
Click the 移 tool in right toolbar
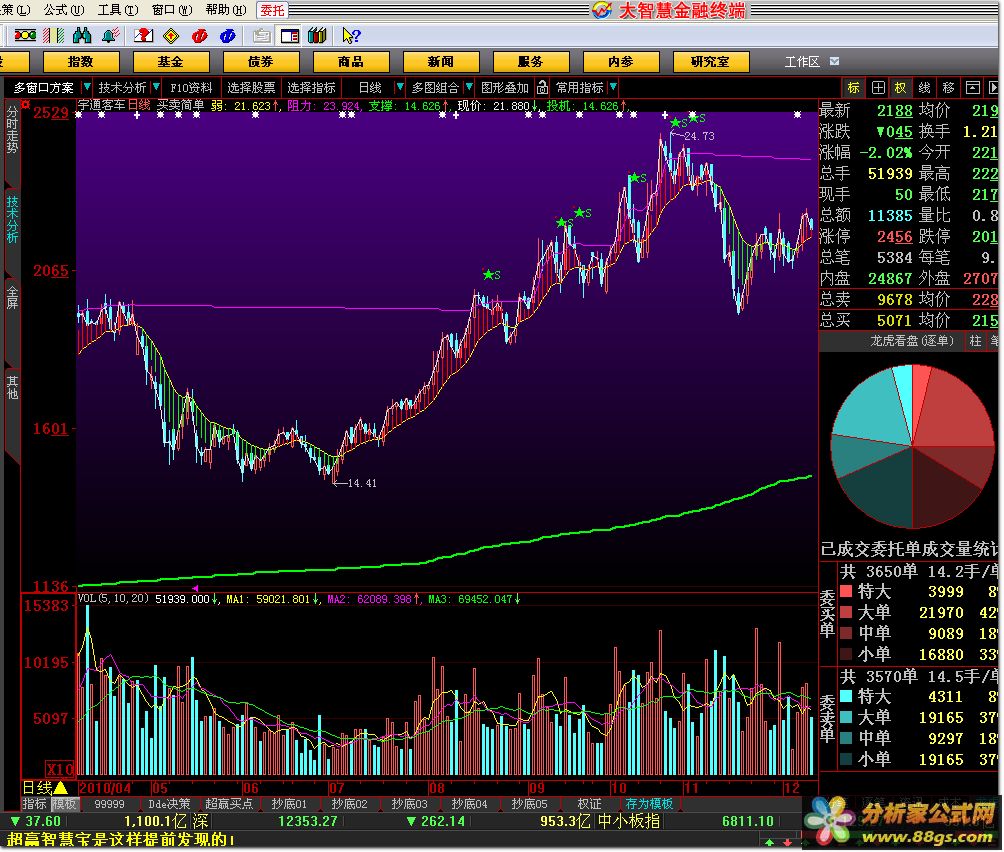[x=948, y=88]
